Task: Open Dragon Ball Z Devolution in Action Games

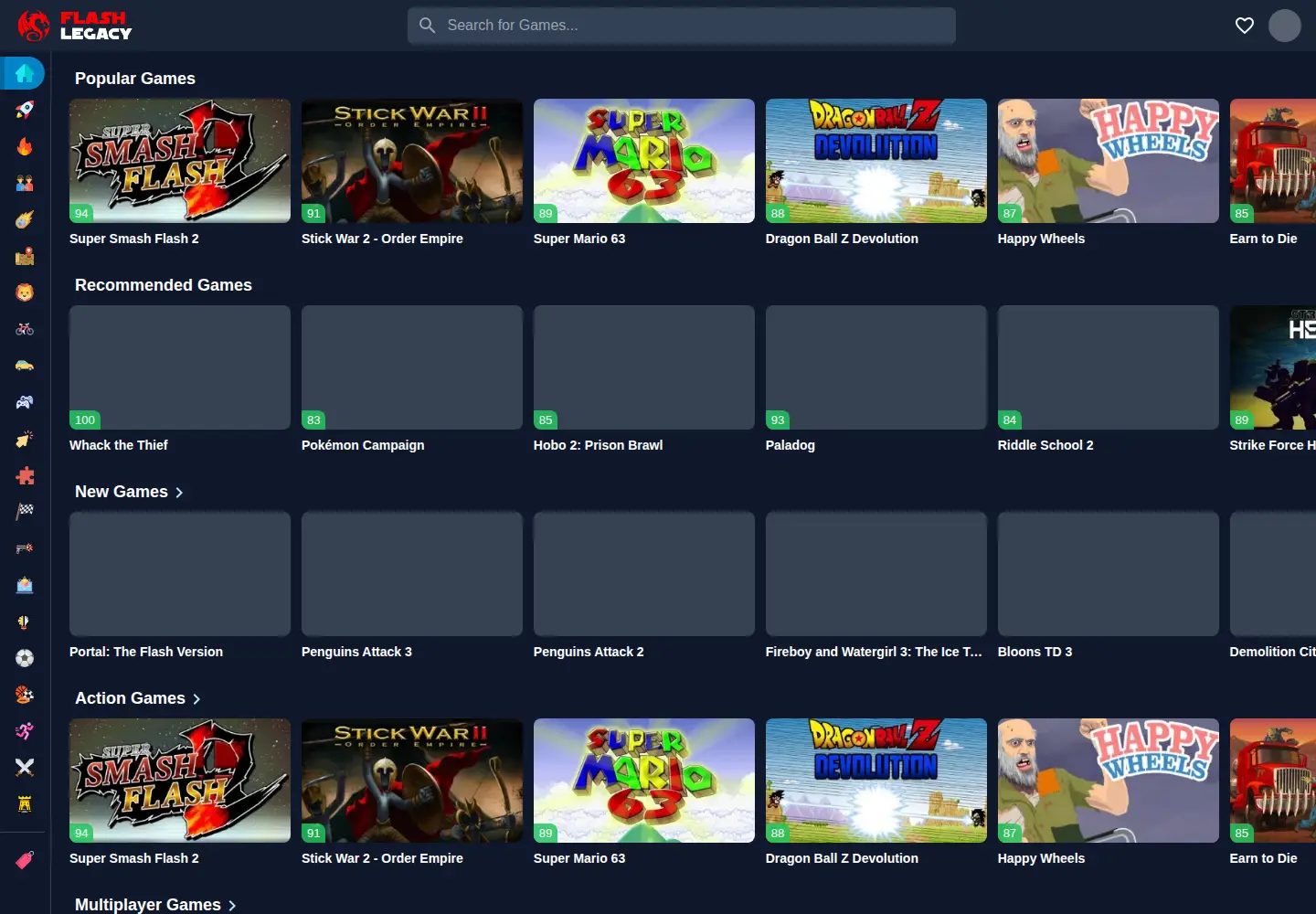Action: pyautogui.click(x=876, y=781)
